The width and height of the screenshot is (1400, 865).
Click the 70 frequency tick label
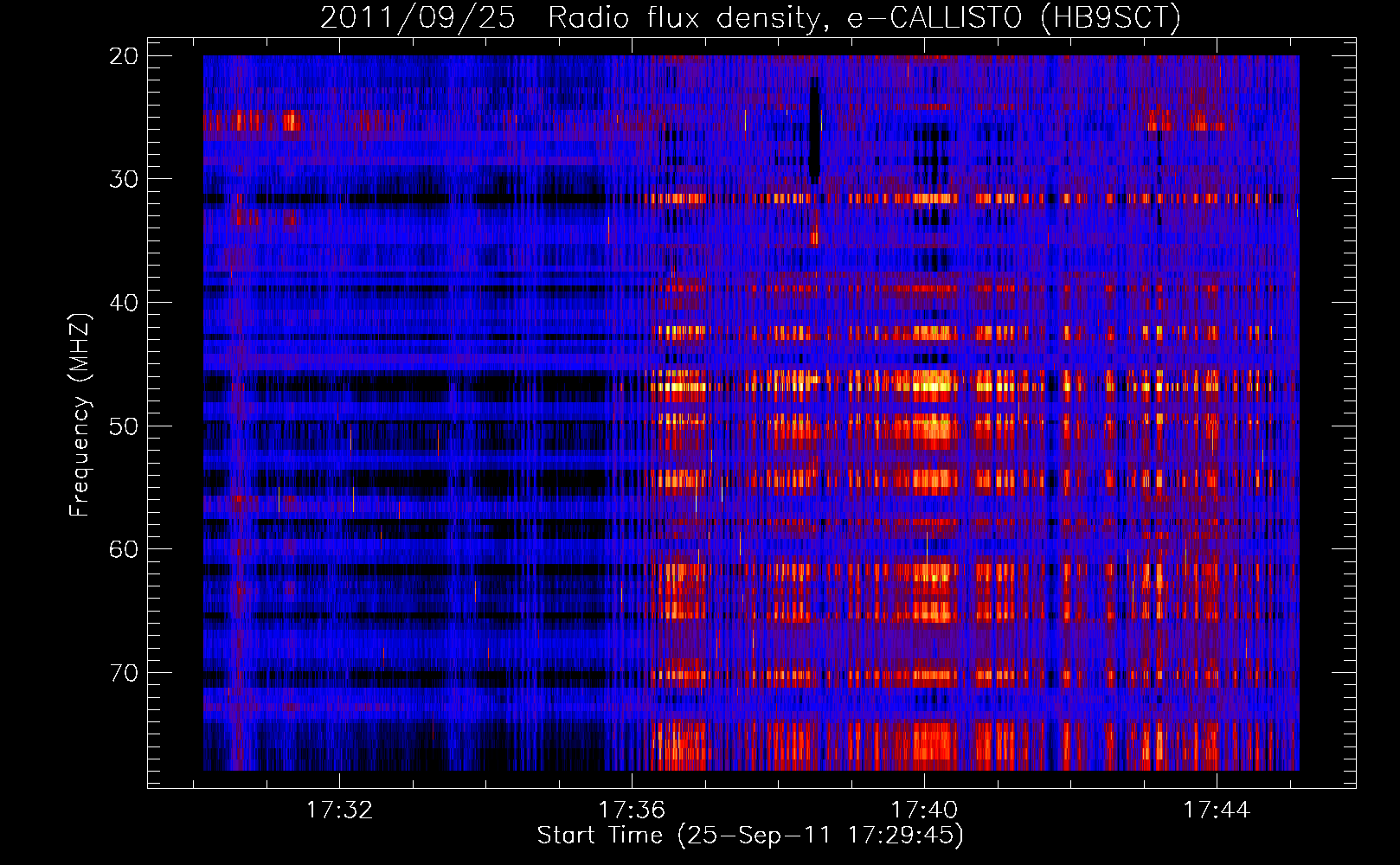coord(125,673)
